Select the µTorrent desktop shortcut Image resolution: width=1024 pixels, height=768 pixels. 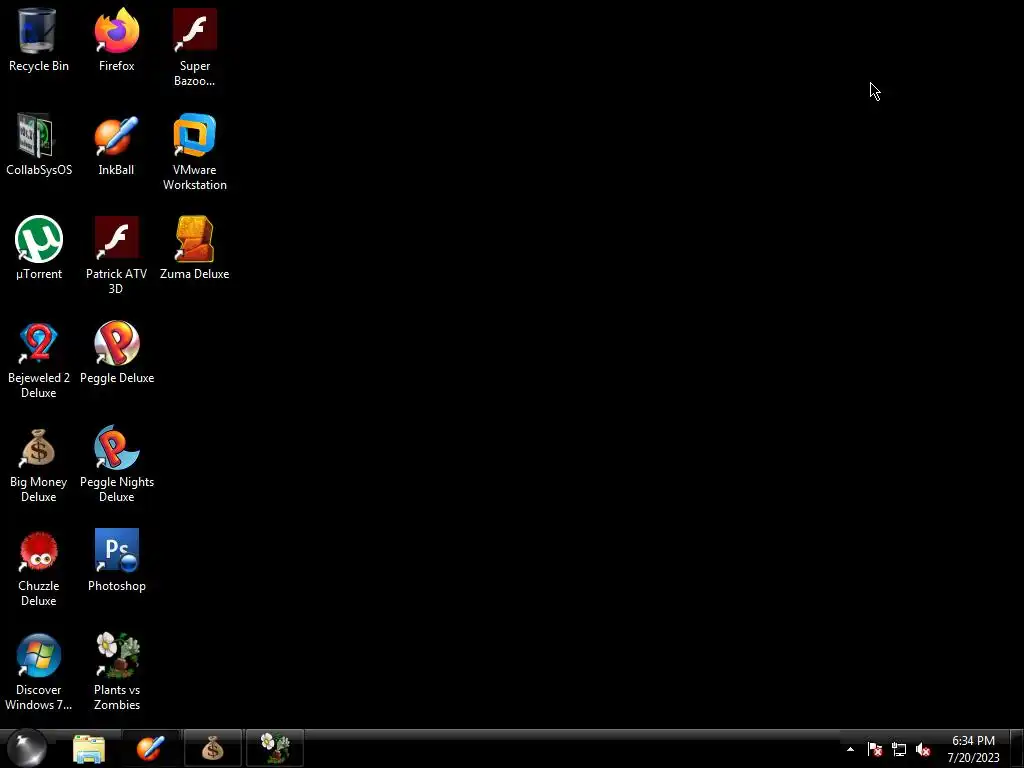click(39, 248)
